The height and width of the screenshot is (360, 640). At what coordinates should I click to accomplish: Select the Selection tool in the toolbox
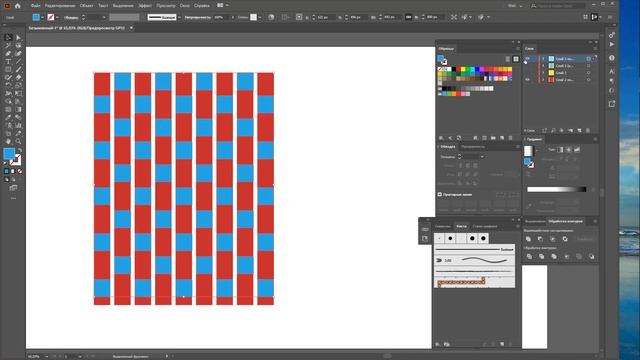(x=8, y=38)
